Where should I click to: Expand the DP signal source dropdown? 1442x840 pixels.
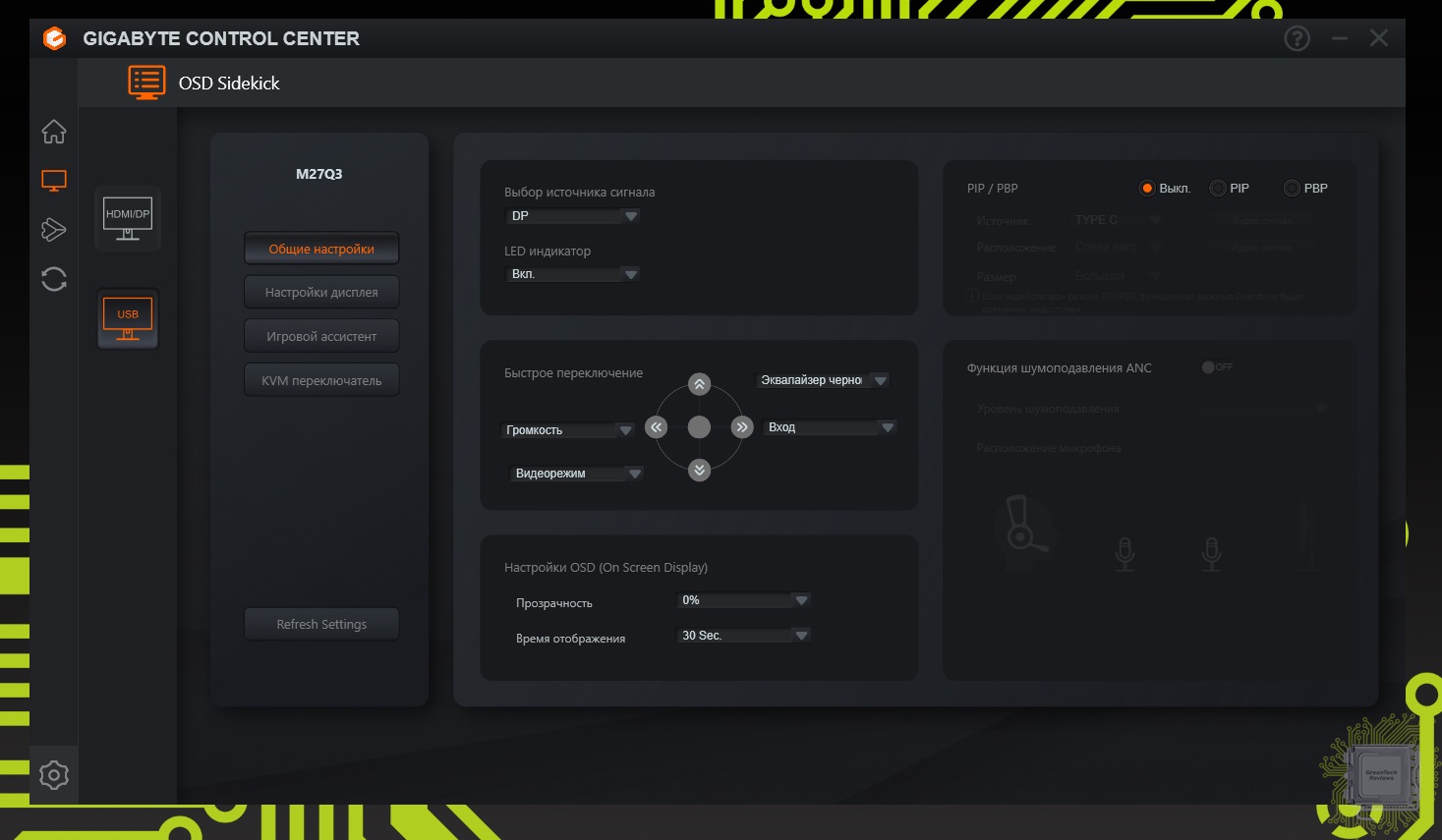(572, 216)
